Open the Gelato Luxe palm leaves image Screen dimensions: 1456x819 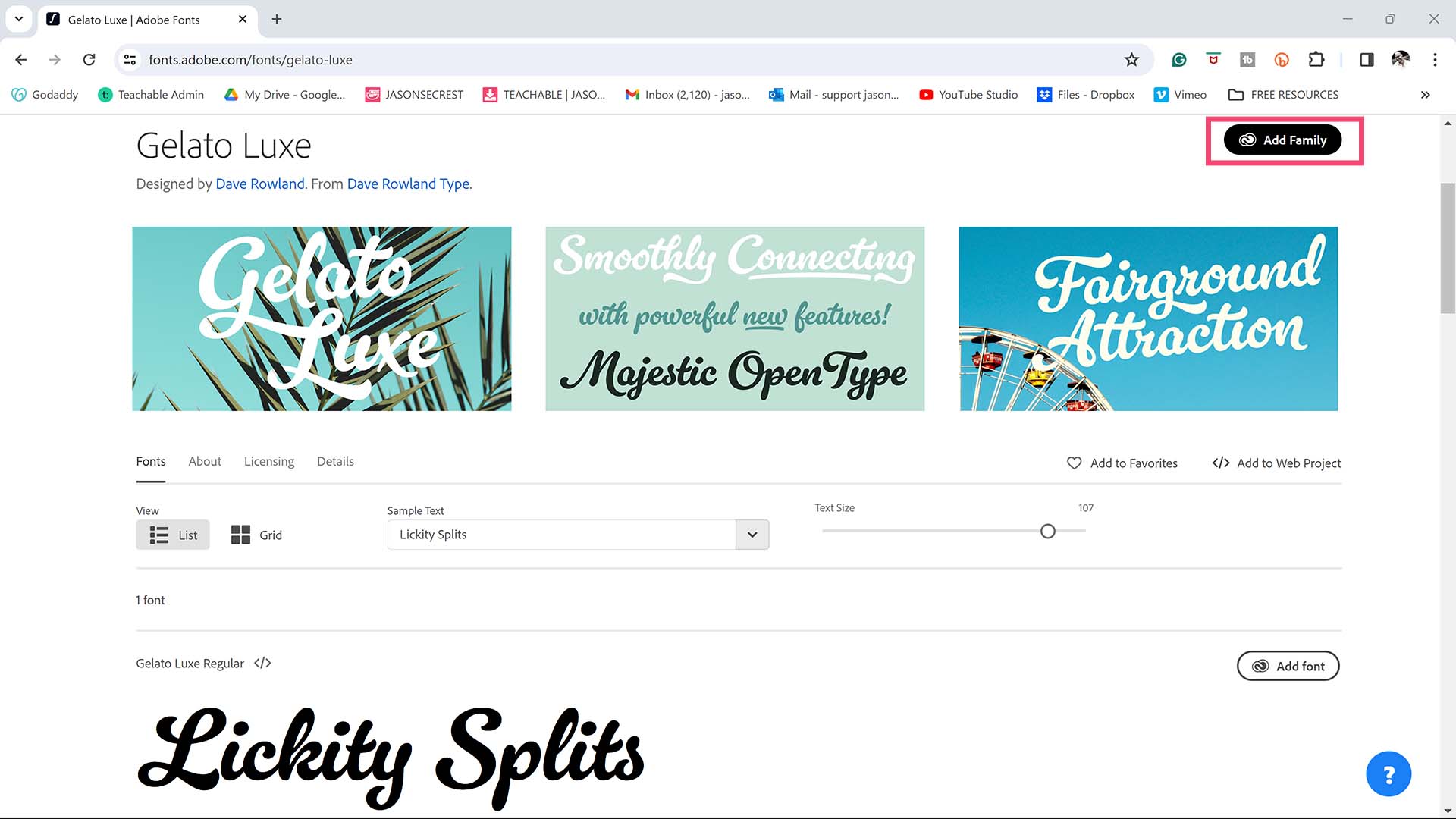point(322,318)
